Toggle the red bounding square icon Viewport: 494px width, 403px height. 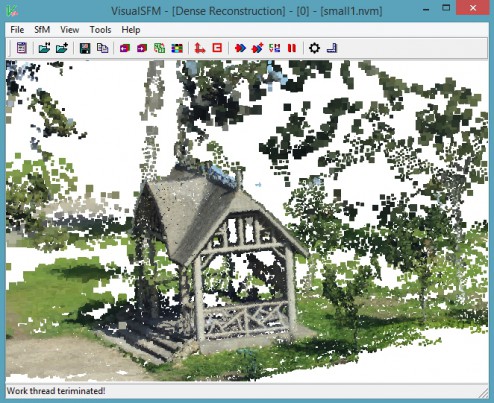coord(217,48)
